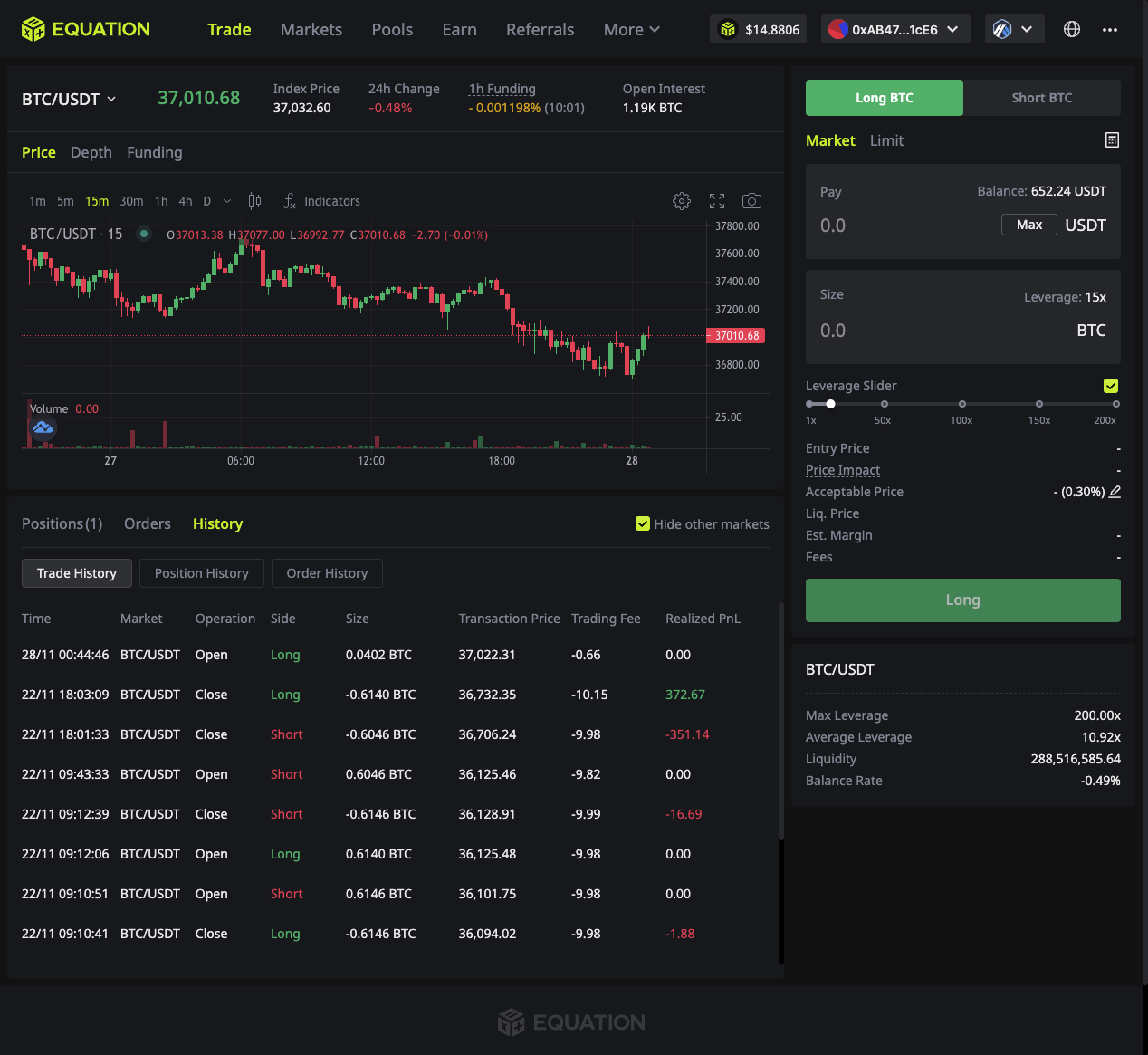Expand more chart timeframes chevron

pos(227,201)
